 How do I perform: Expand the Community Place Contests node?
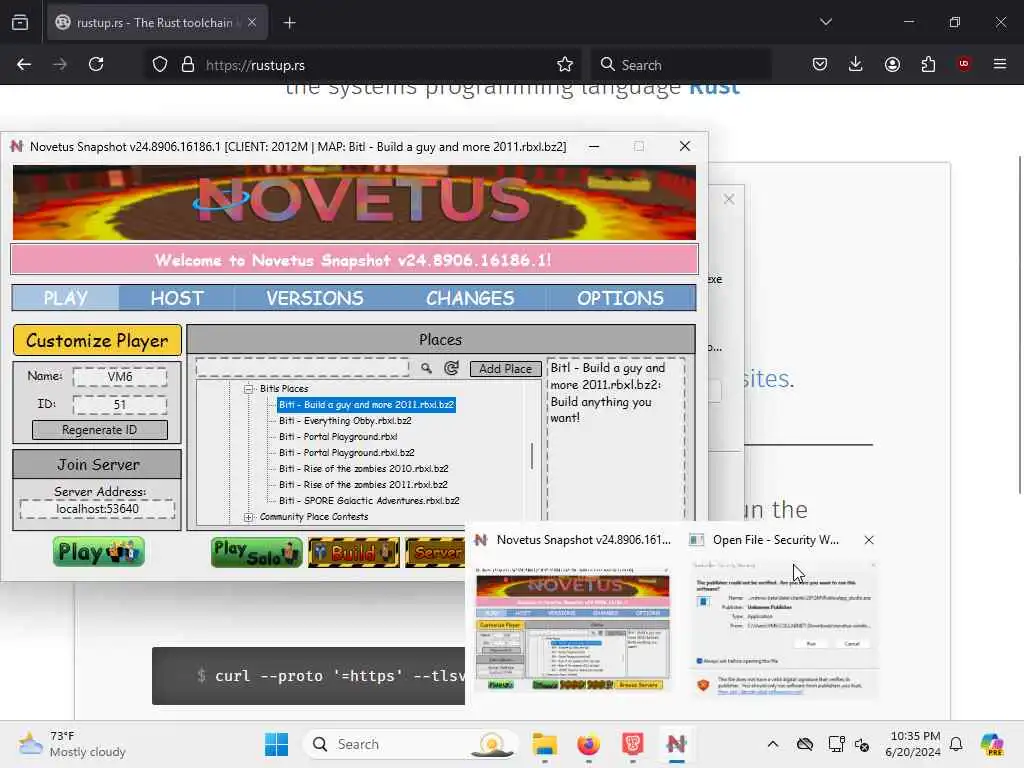[x=248, y=517]
